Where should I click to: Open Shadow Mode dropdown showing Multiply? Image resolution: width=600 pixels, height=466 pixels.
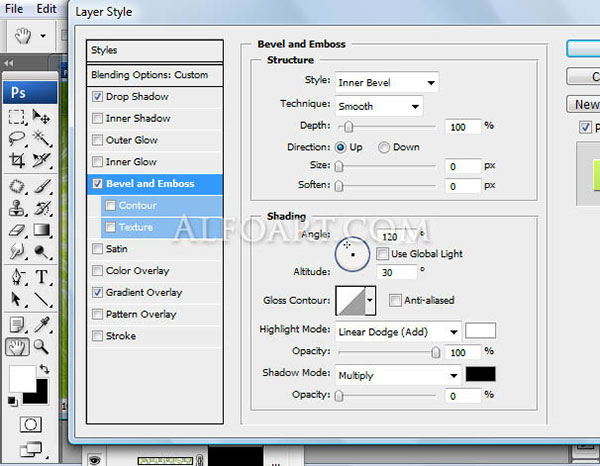(x=398, y=375)
